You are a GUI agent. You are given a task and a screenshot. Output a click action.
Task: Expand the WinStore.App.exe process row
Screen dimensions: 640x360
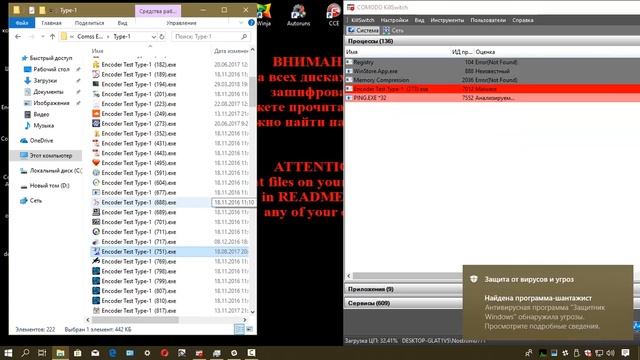[x=349, y=71]
